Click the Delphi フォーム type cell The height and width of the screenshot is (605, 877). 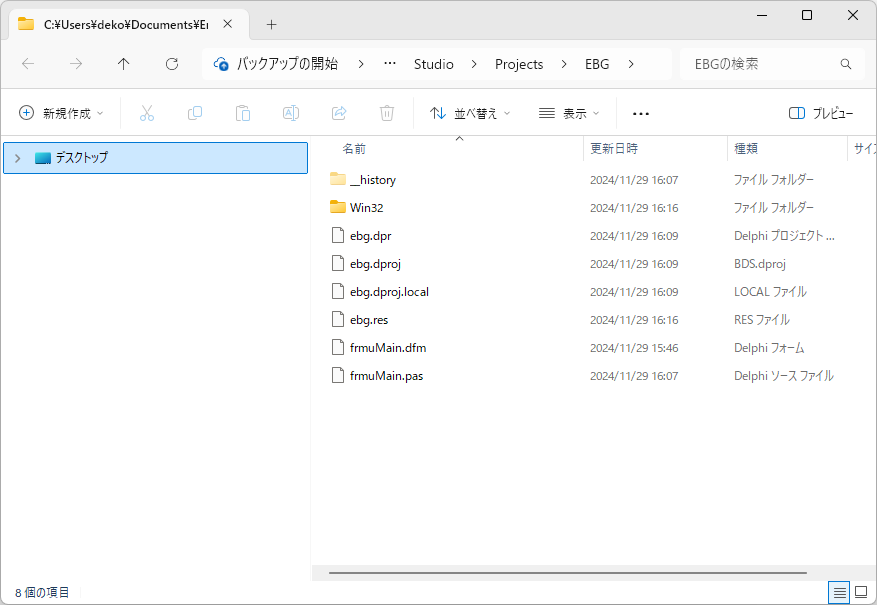769,348
